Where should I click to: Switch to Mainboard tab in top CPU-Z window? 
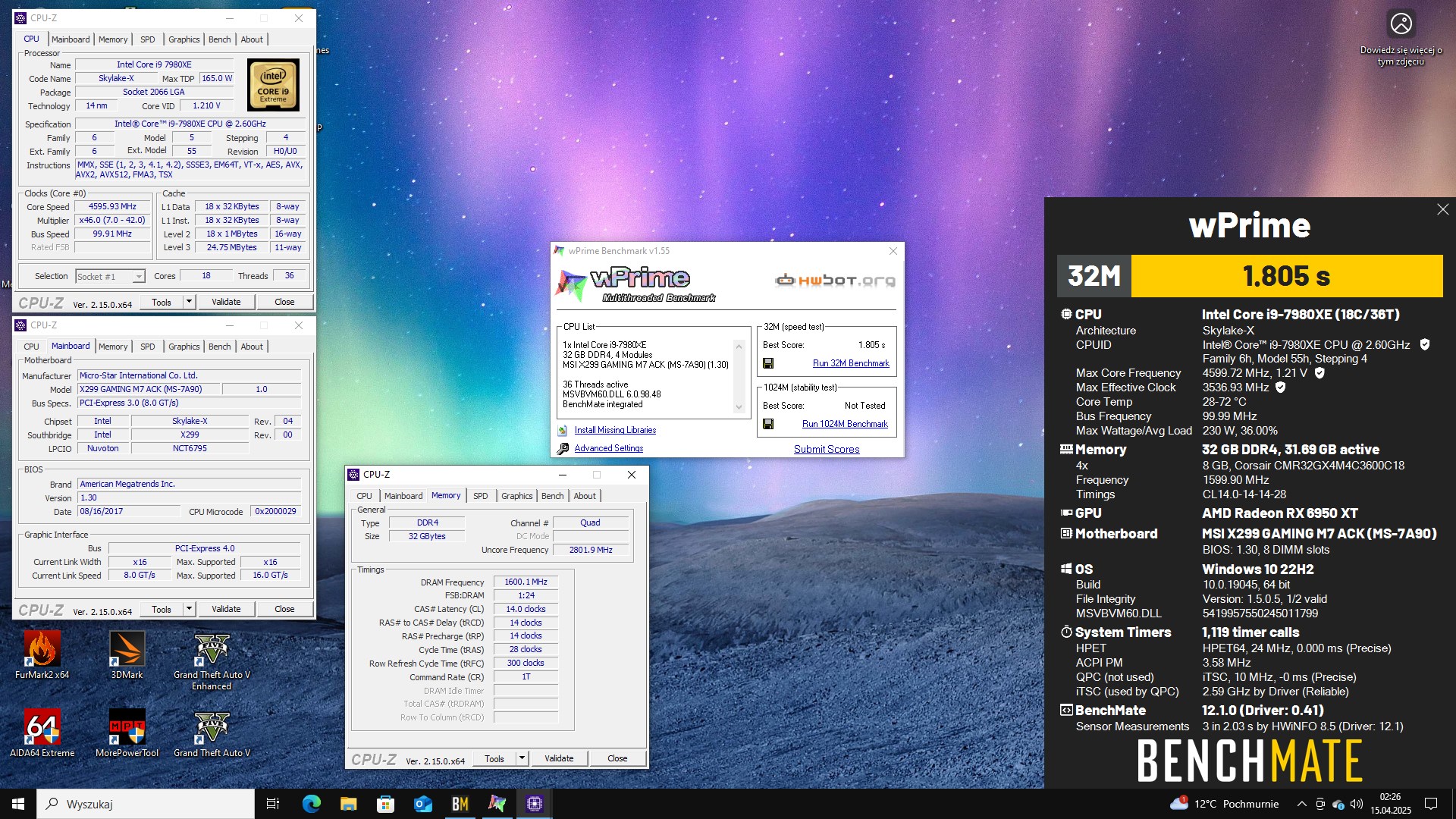[x=71, y=39]
